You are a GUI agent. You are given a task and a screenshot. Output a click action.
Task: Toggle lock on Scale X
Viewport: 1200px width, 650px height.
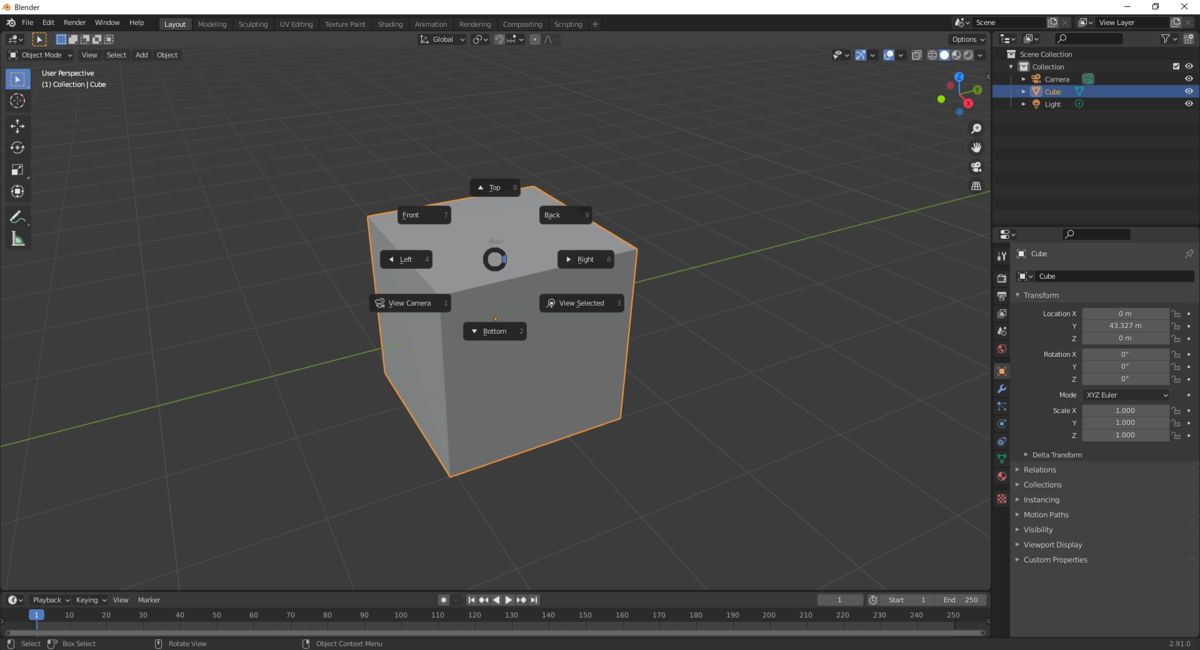[x=1176, y=411]
